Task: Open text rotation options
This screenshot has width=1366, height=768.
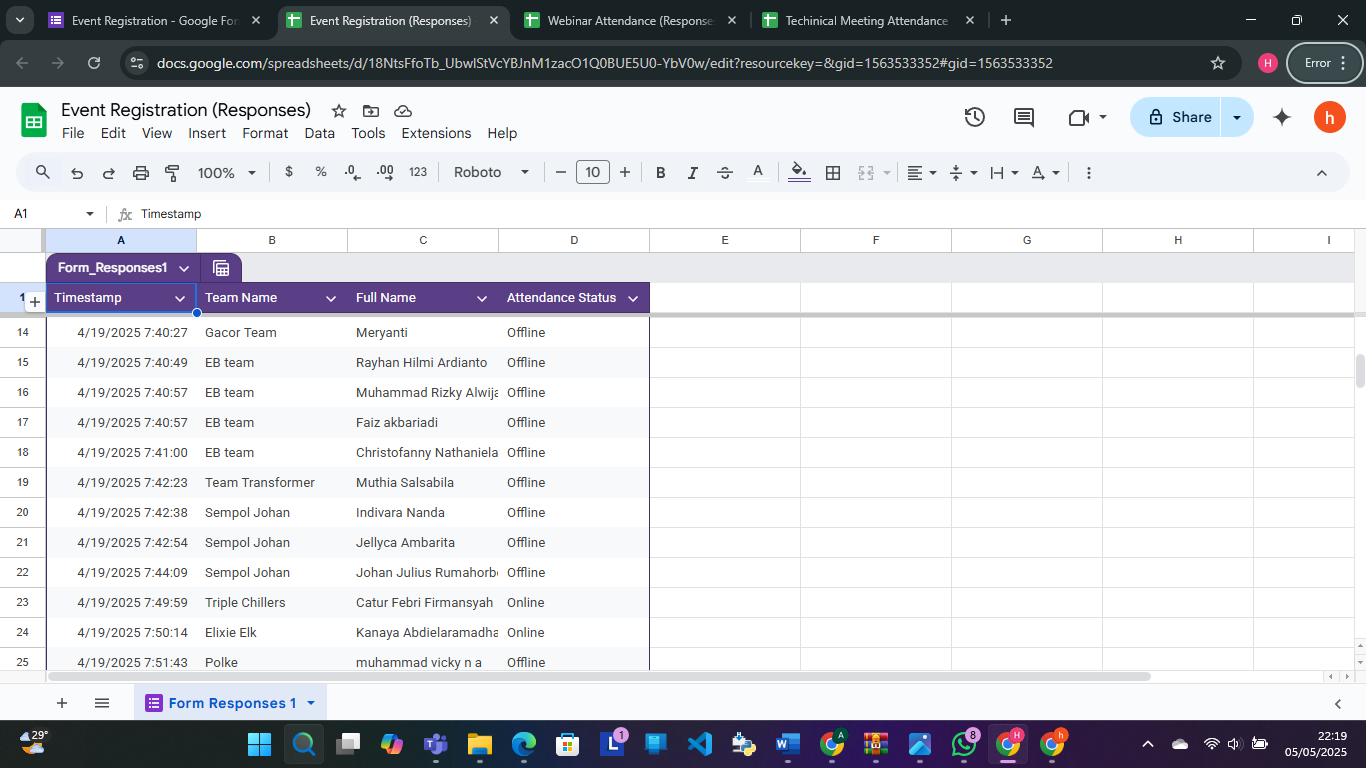Action: coord(1045,173)
